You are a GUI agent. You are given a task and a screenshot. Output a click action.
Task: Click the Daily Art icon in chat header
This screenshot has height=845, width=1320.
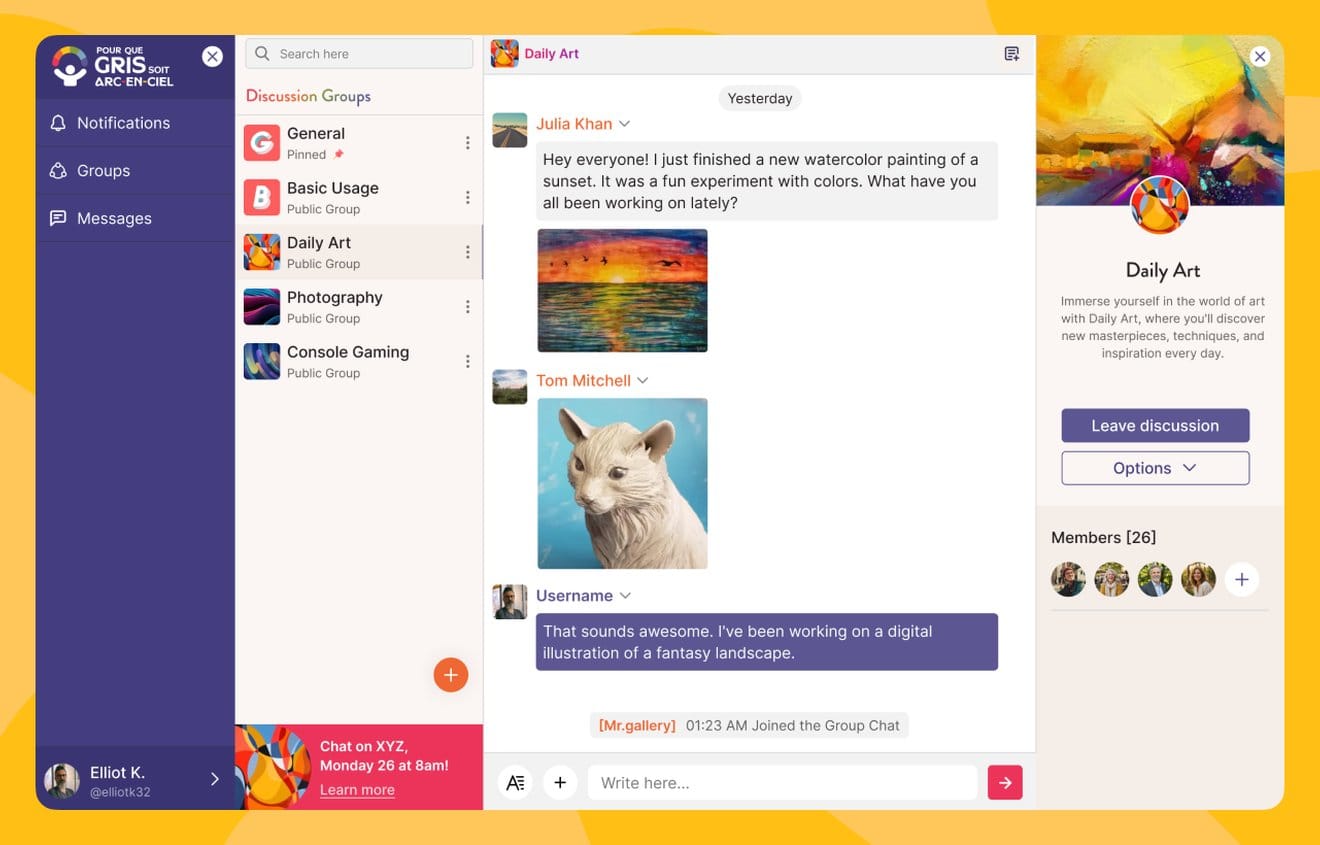(505, 54)
